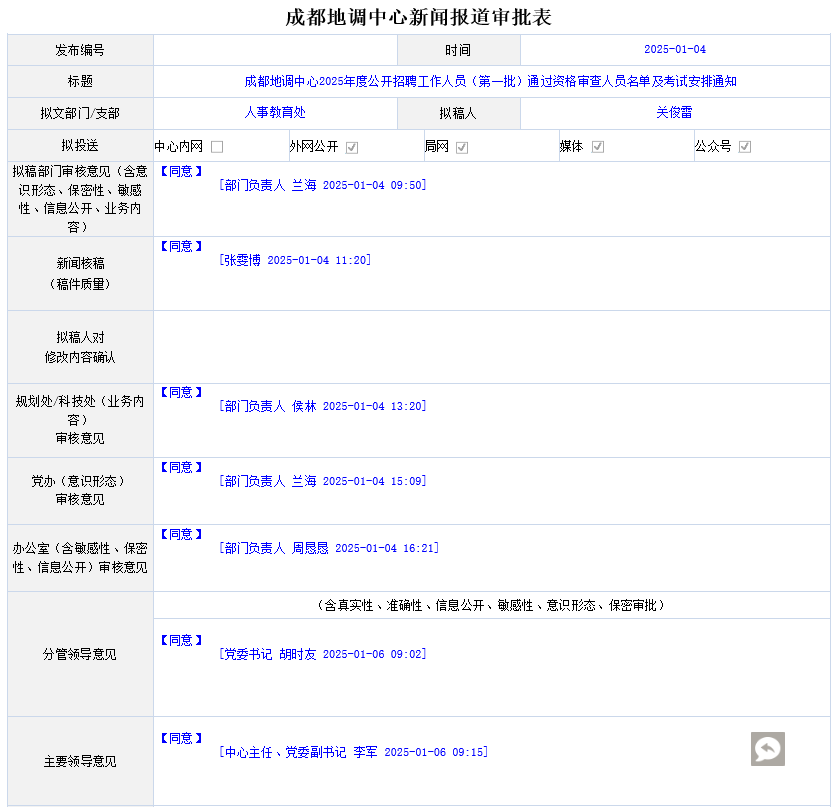833x807 pixels.
Task: Click the 拟稿人 label cell
Action: (x=458, y=113)
